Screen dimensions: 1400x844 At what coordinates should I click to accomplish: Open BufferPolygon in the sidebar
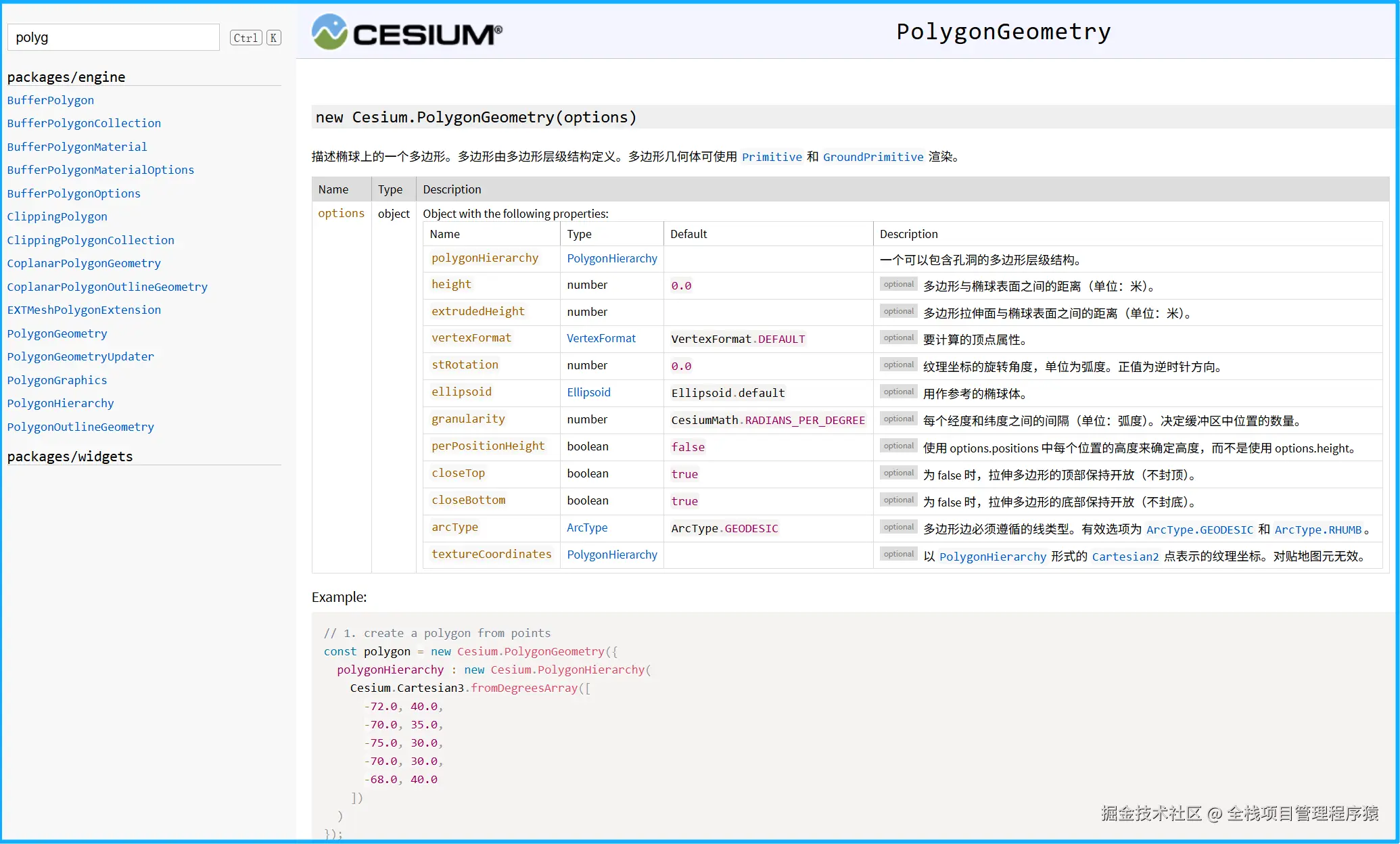tap(51, 100)
